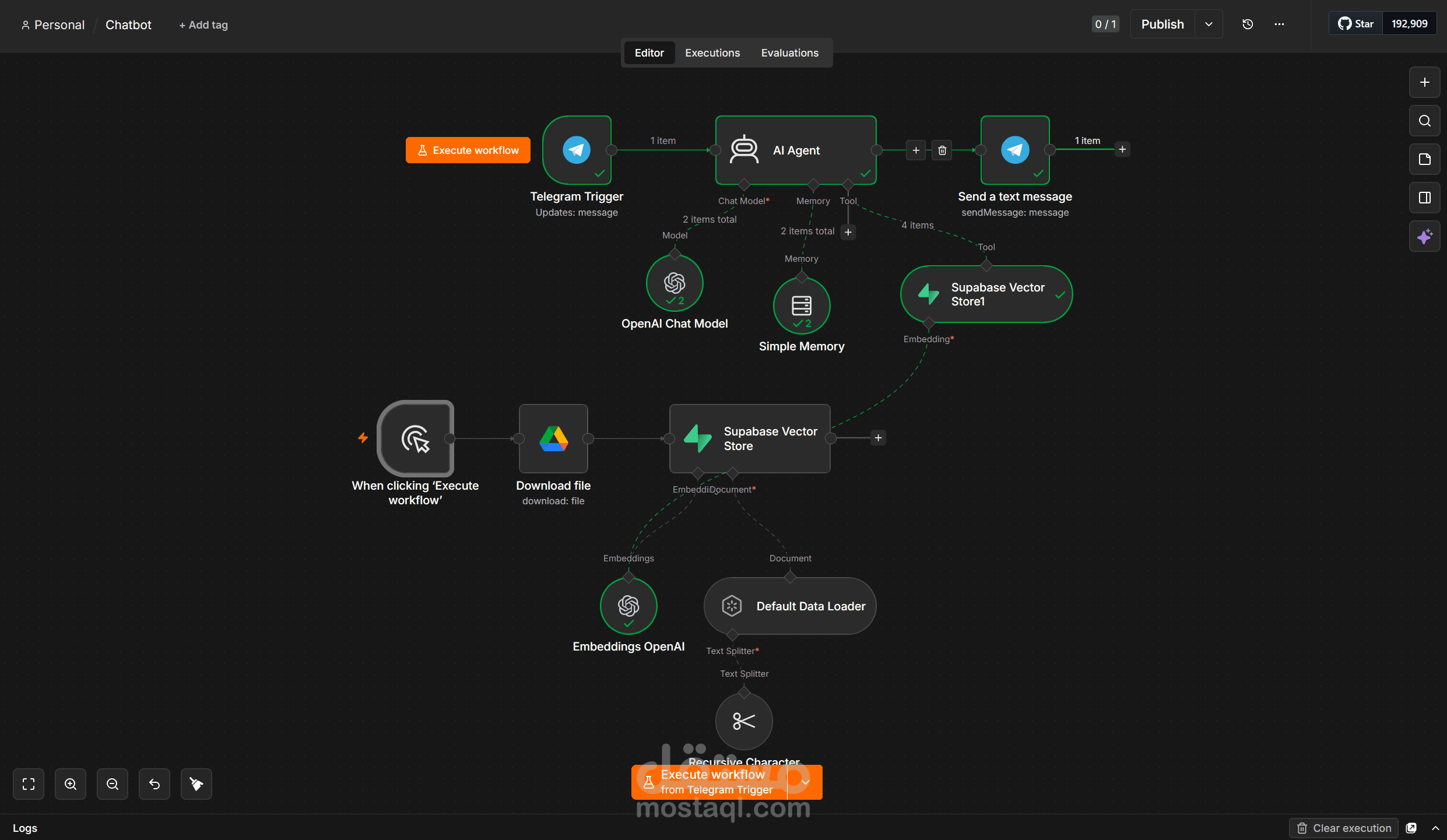The image size is (1447, 840).
Task: Select the OpenAI Chat Model node
Action: 675,283
